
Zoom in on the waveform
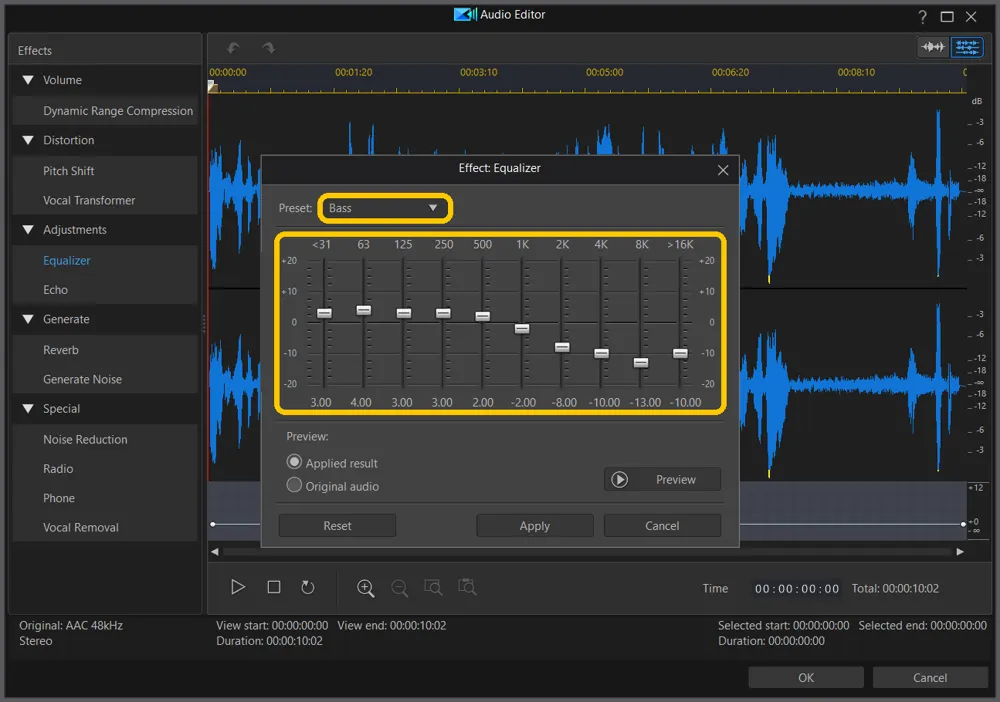(365, 588)
